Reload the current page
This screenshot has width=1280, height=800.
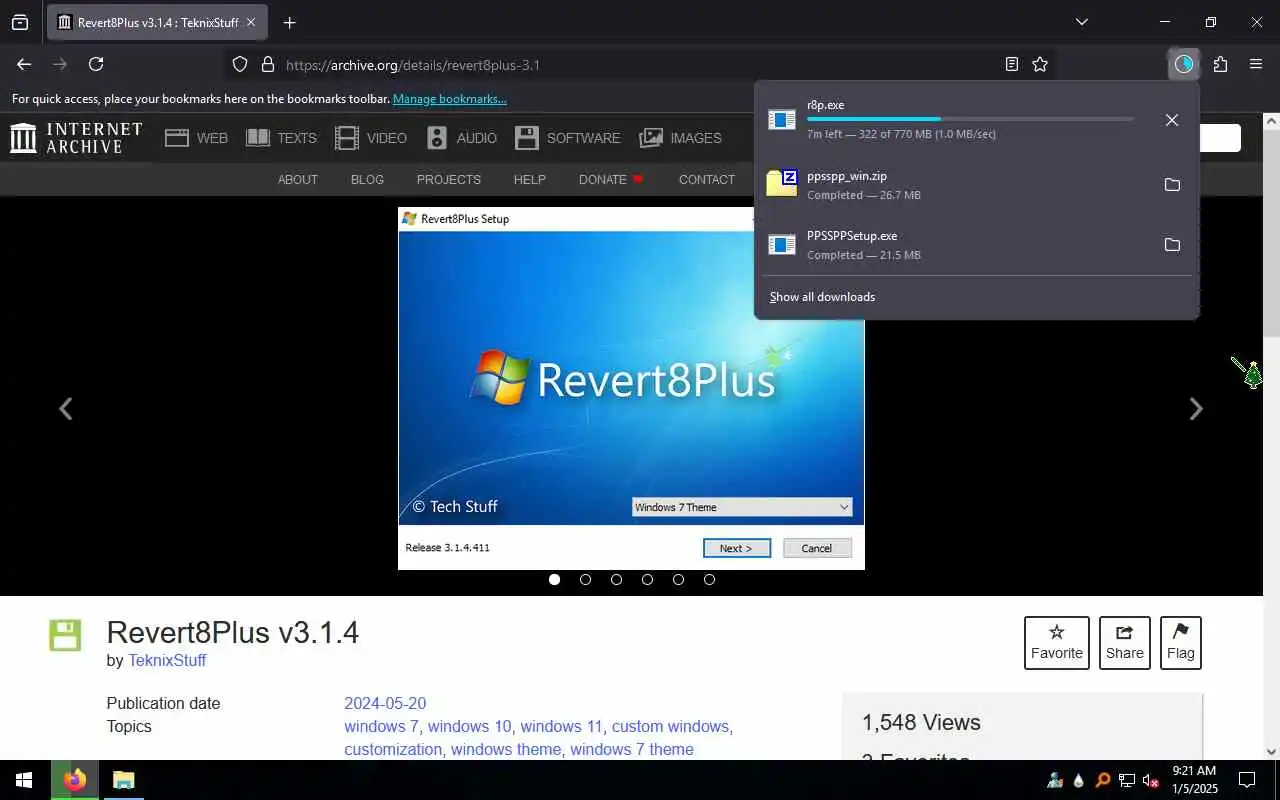[96, 64]
